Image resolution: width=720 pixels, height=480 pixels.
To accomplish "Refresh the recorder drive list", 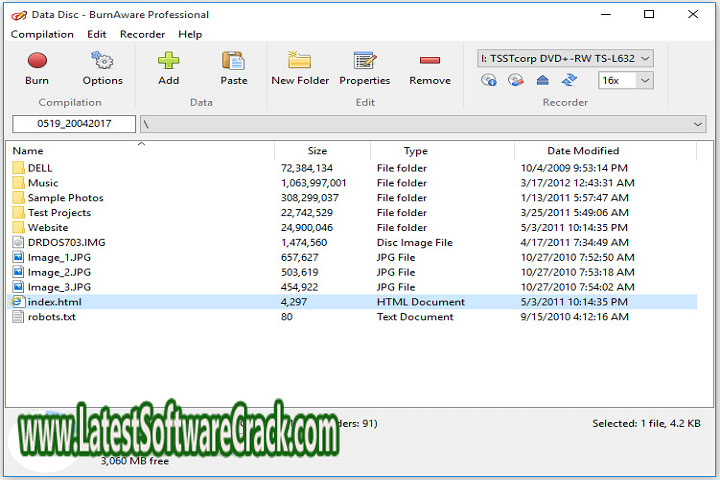I will point(569,81).
